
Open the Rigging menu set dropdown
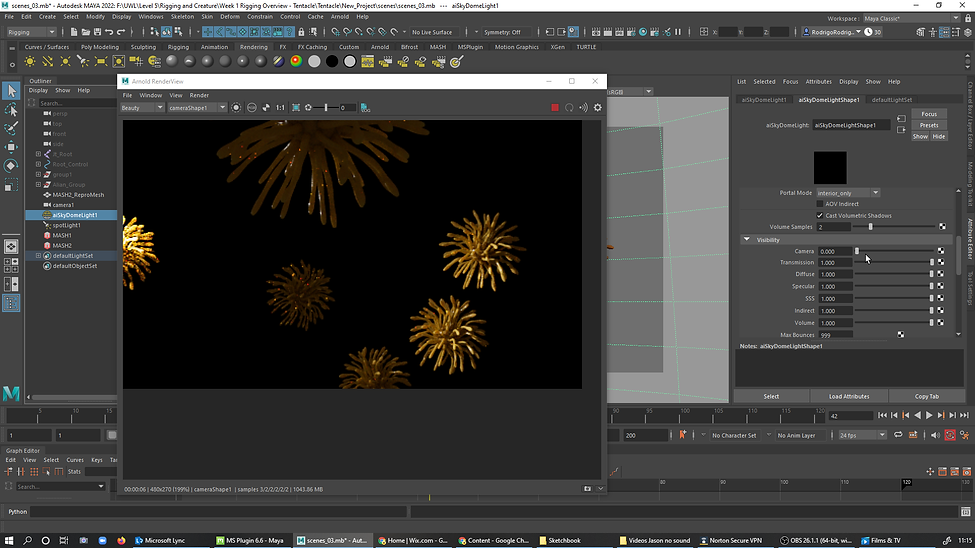coord(31,32)
